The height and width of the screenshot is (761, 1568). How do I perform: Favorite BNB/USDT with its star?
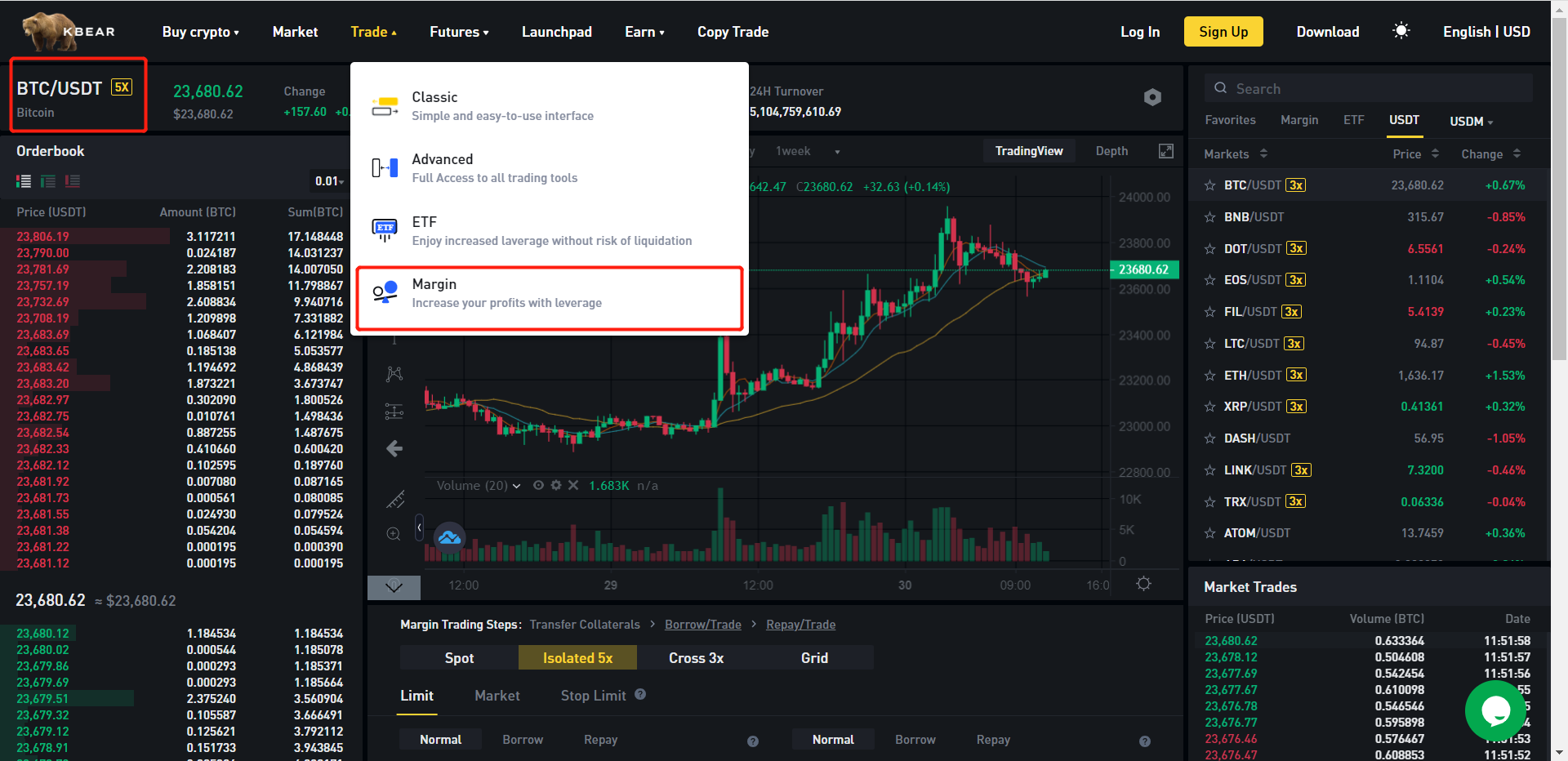(1210, 217)
